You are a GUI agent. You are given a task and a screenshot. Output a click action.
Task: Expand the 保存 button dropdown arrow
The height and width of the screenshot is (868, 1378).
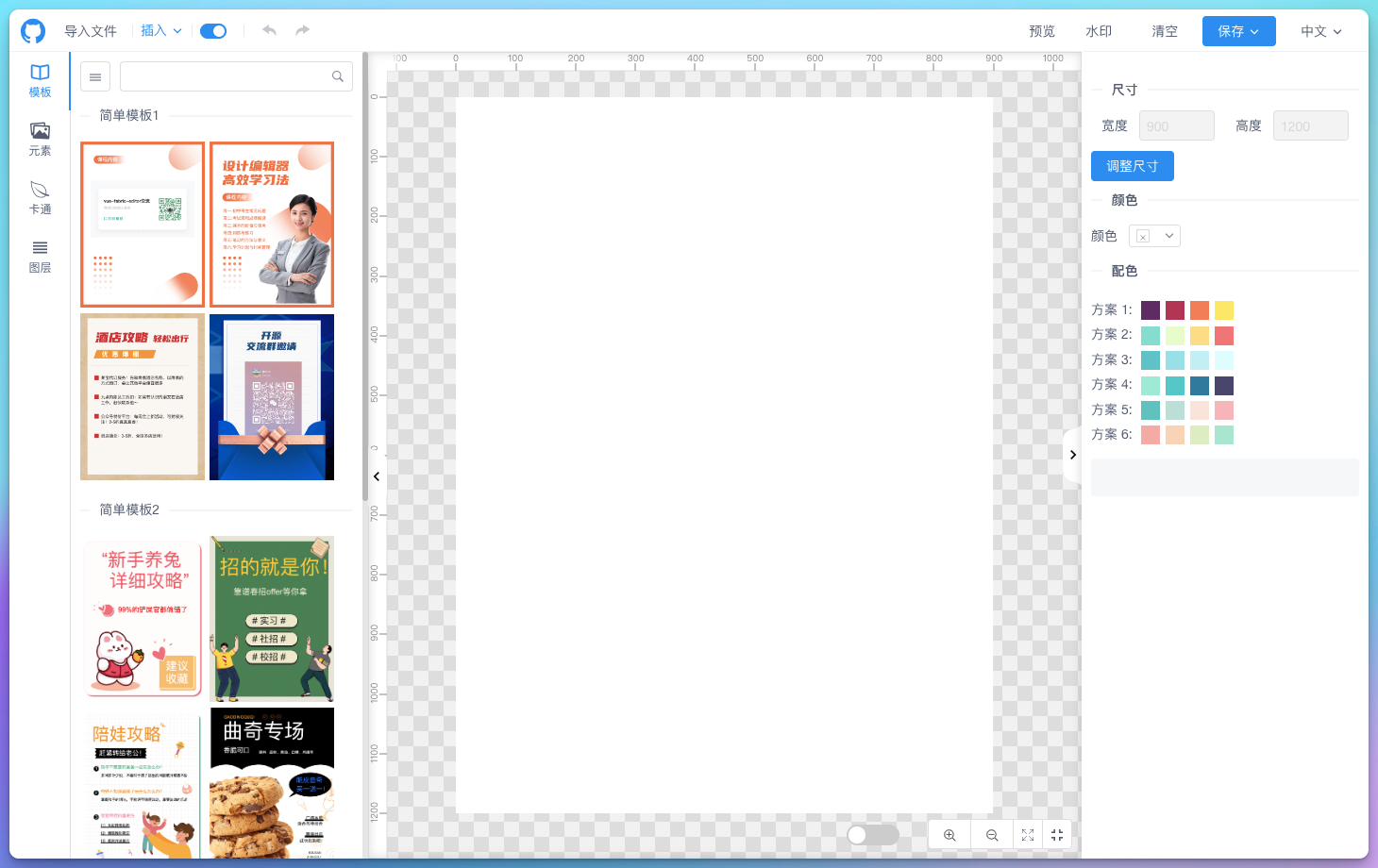click(1257, 30)
